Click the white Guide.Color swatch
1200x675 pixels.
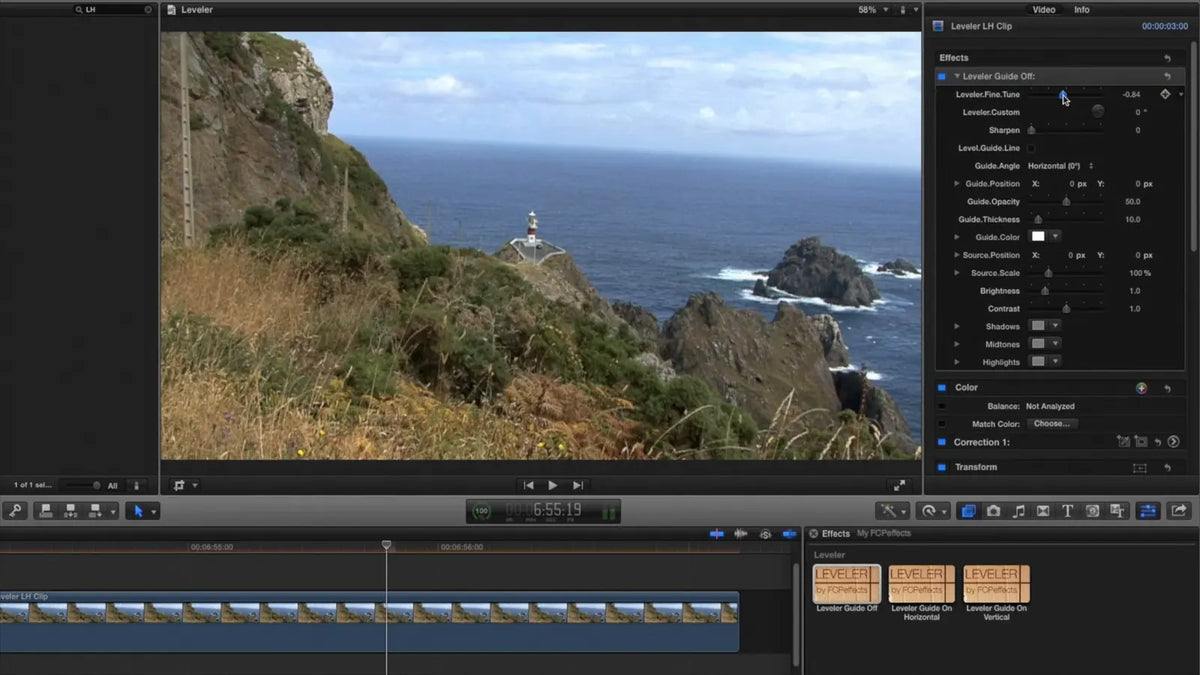1038,237
